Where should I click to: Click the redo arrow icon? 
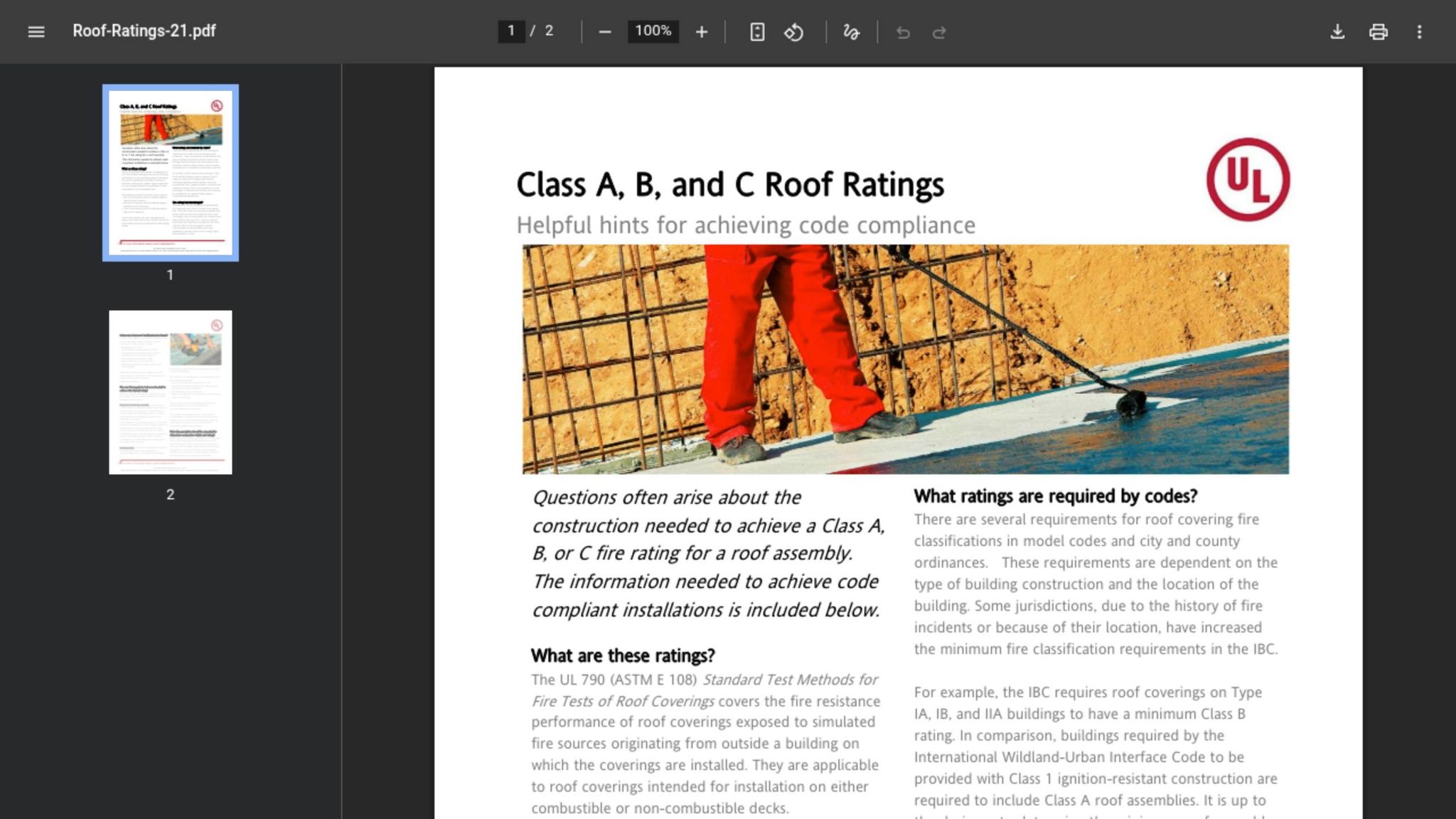click(x=939, y=32)
